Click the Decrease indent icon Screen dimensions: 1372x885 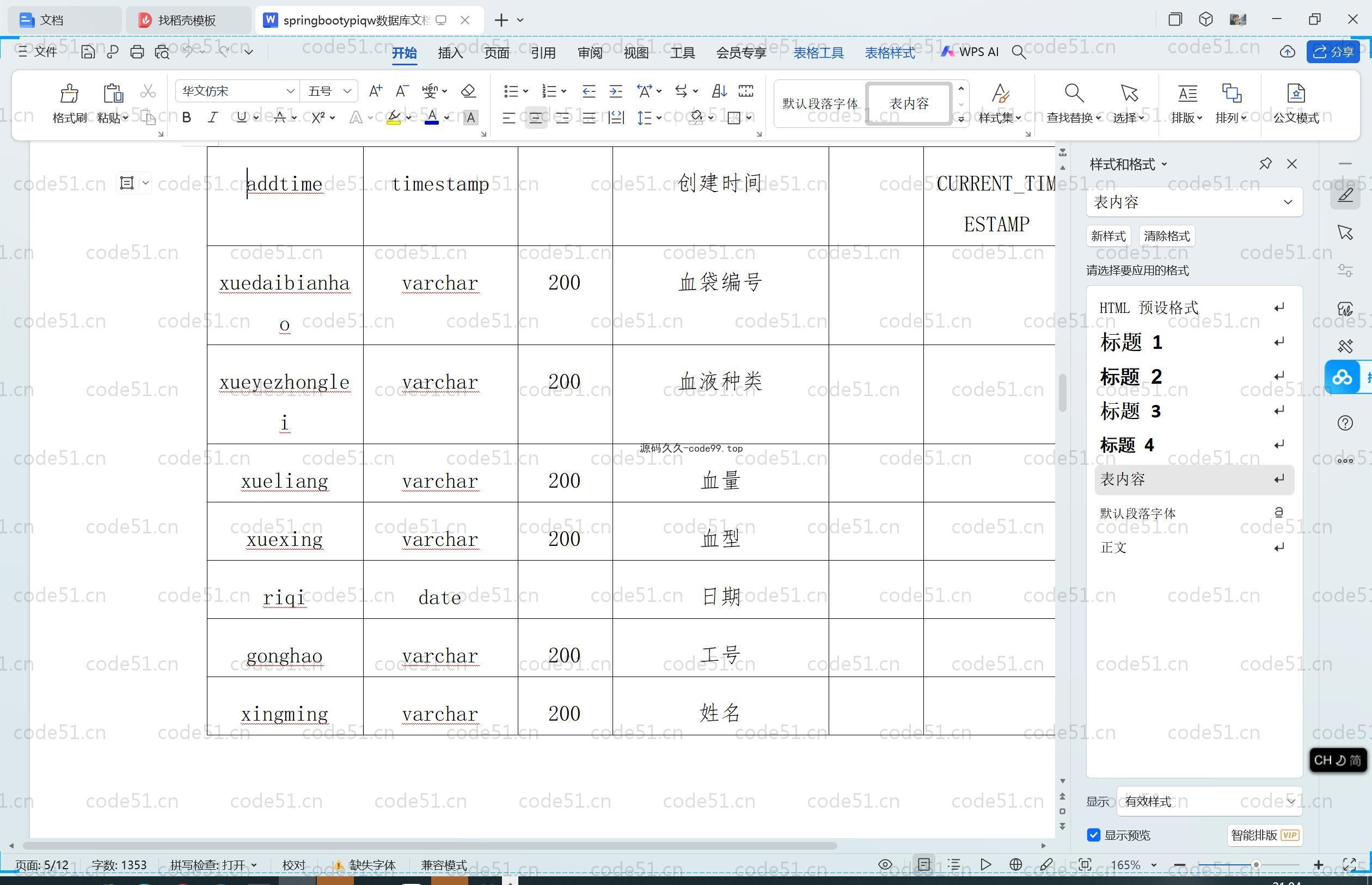(589, 91)
